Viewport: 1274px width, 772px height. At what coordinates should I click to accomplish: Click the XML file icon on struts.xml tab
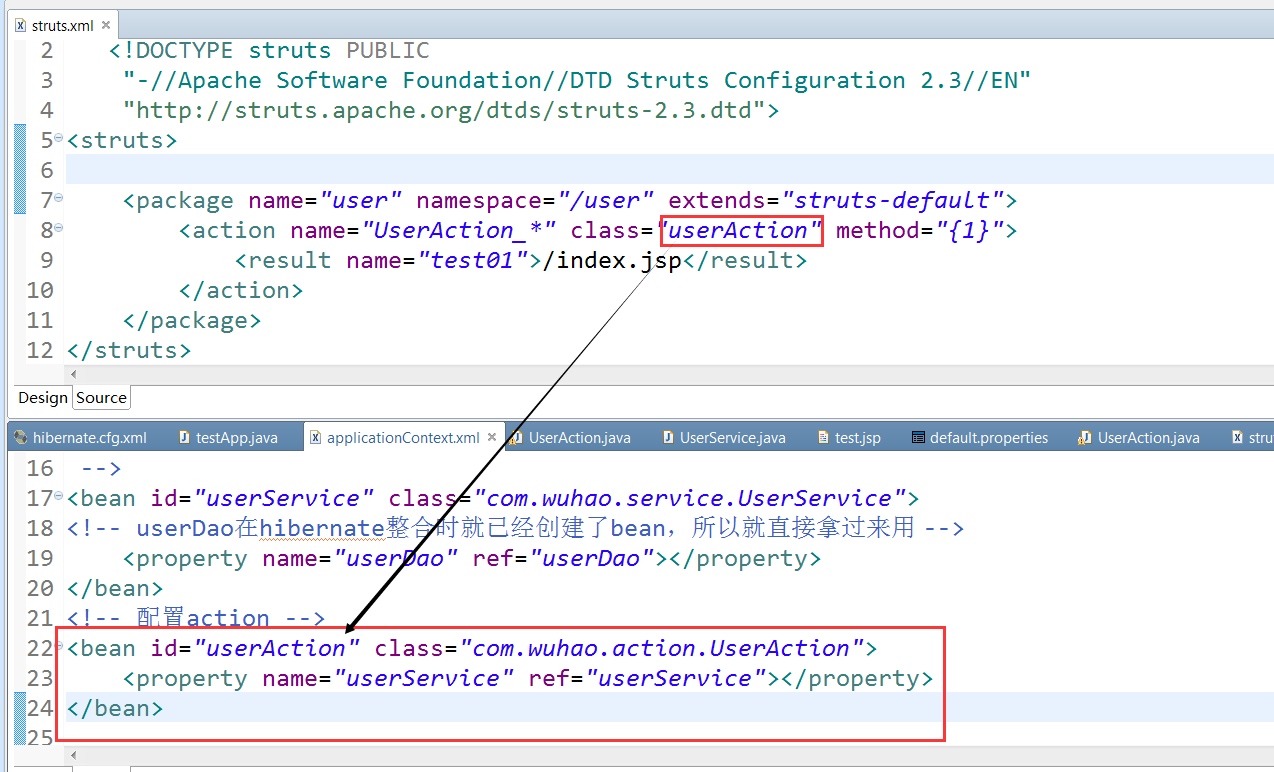pyautogui.click(x=20, y=26)
